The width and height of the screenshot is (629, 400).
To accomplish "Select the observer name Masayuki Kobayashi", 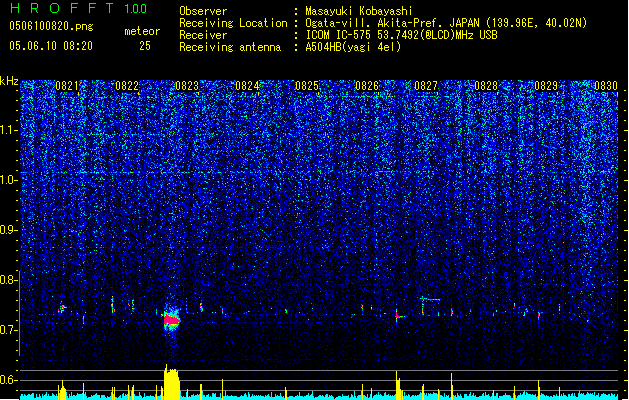I will [359, 11].
